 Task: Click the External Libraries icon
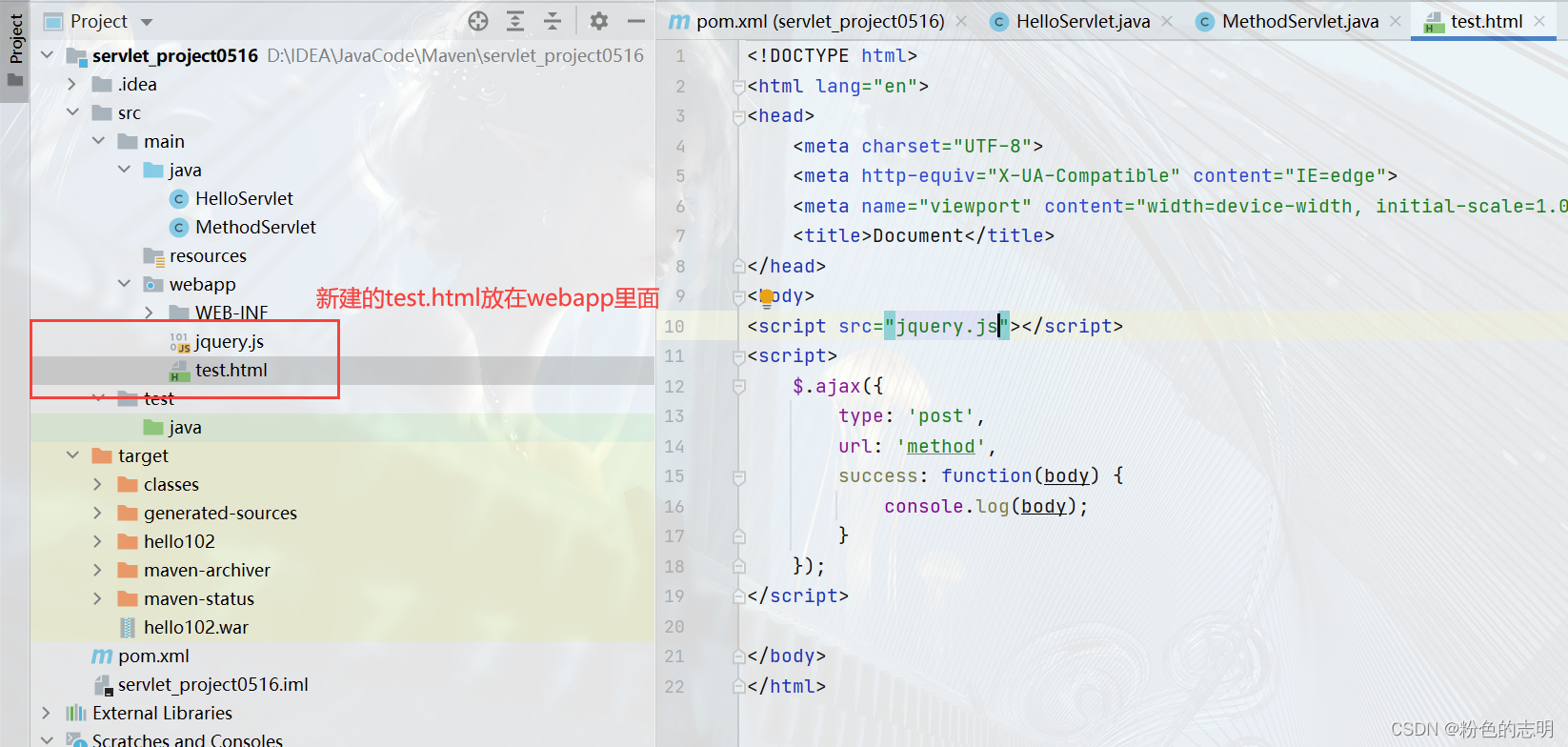[x=76, y=713]
